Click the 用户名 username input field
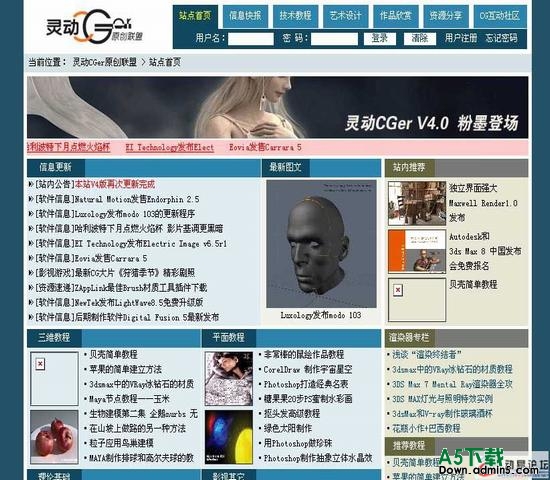Image resolution: width=550 pixels, height=480 pixels. pos(251,39)
